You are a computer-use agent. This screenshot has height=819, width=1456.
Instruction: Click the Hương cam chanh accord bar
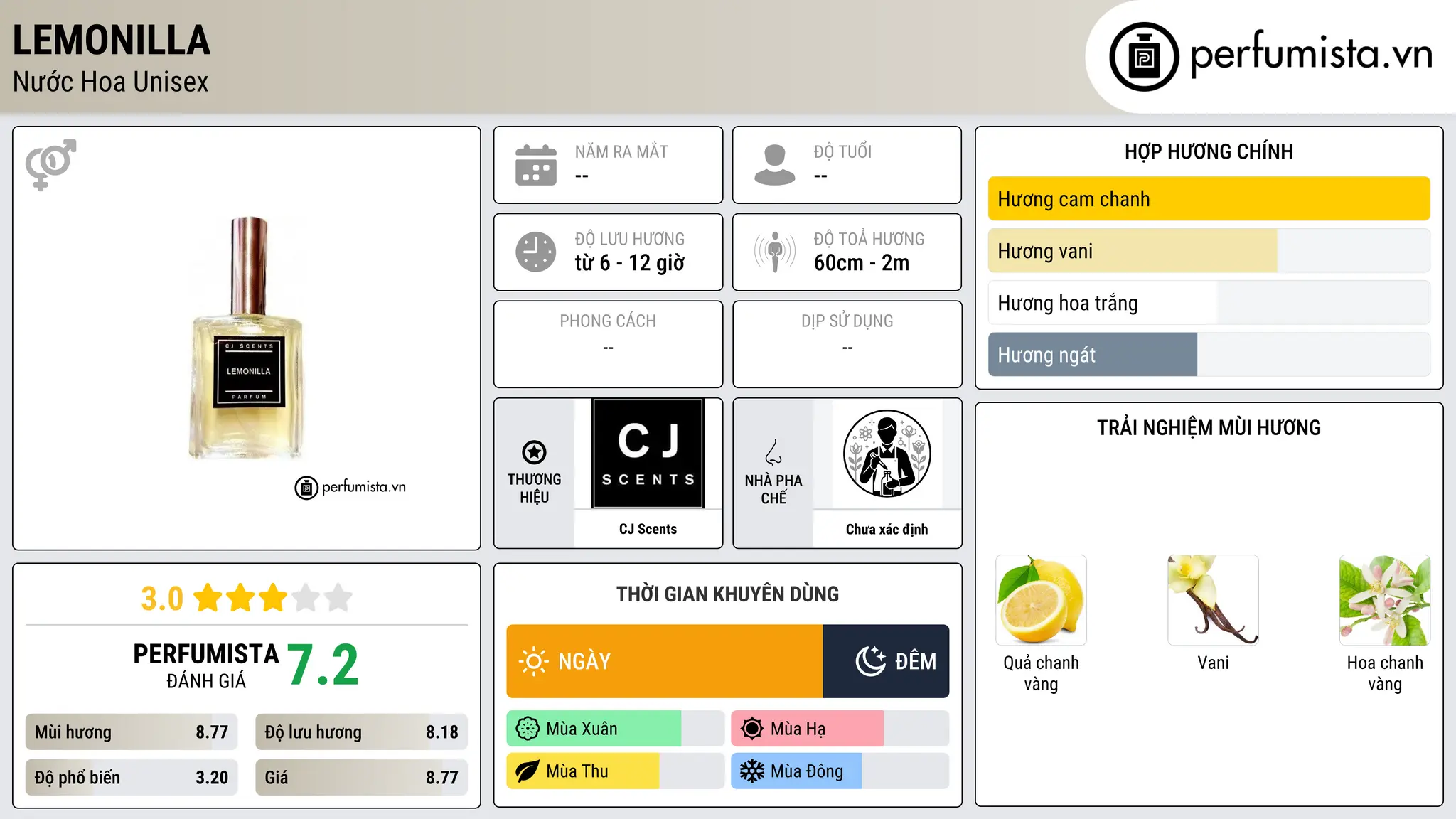1209,199
